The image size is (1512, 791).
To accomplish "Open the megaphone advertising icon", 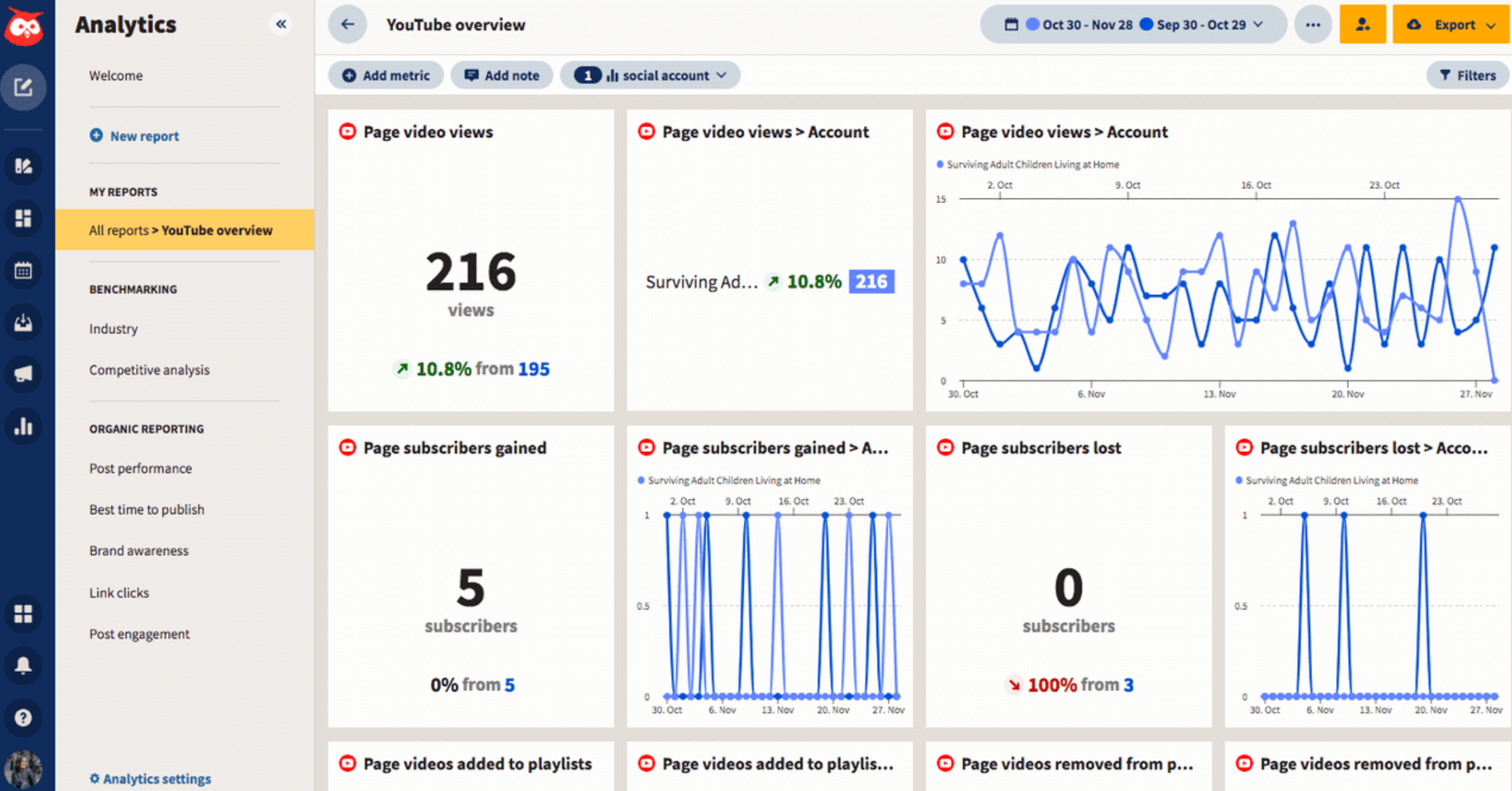I will (x=24, y=374).
